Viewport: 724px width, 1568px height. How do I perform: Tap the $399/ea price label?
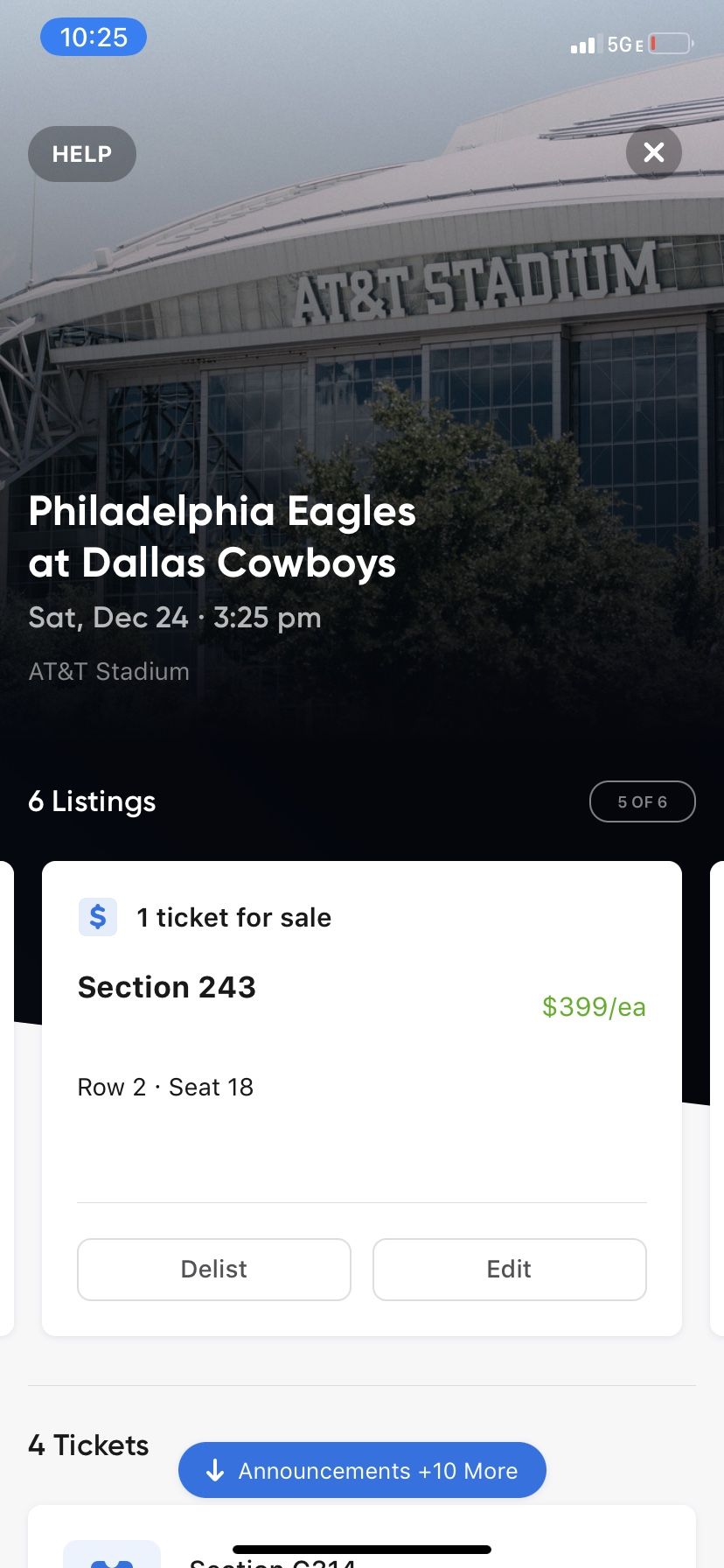594,1007
